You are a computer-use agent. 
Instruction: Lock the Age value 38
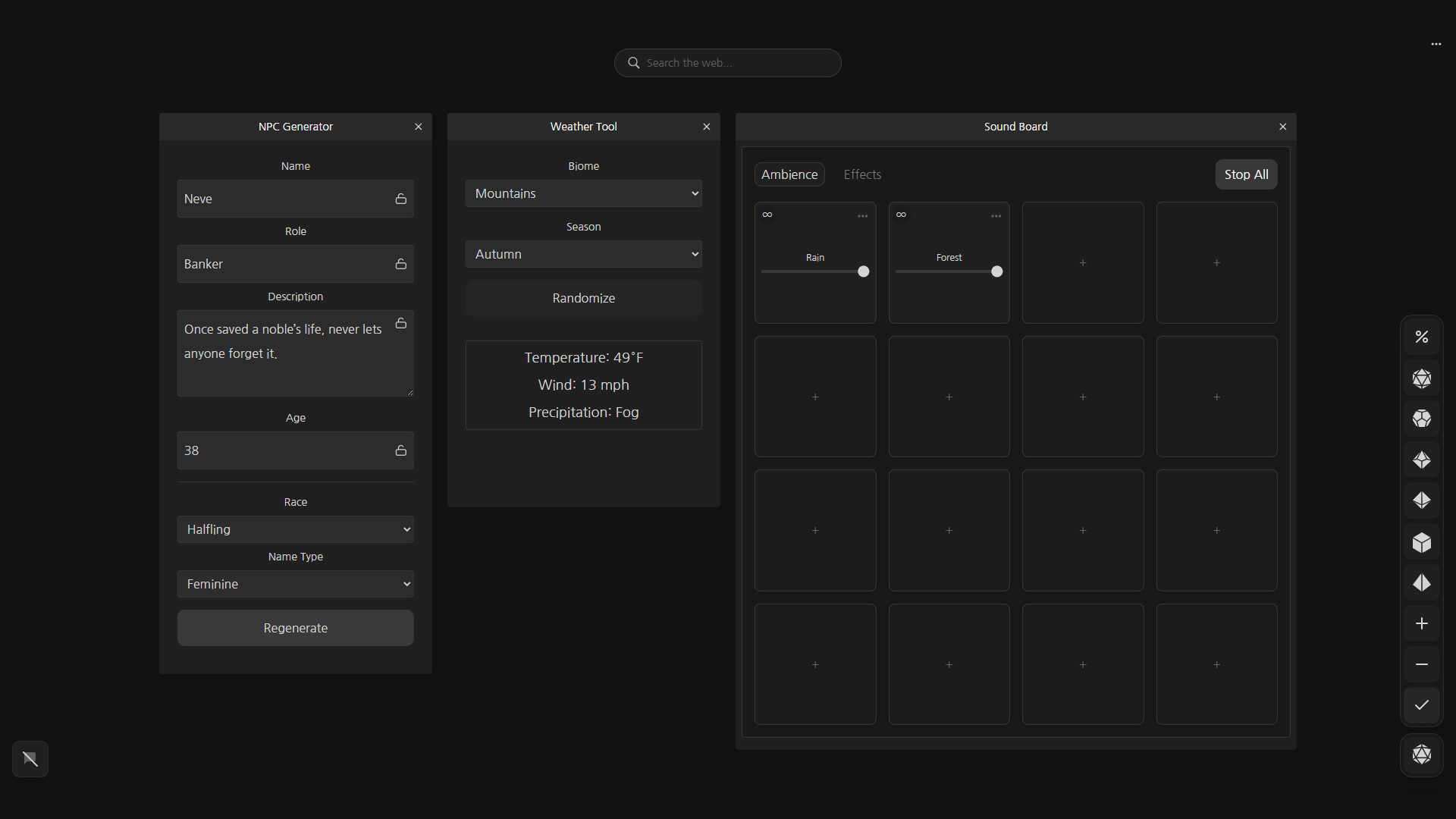coord(400,450)
